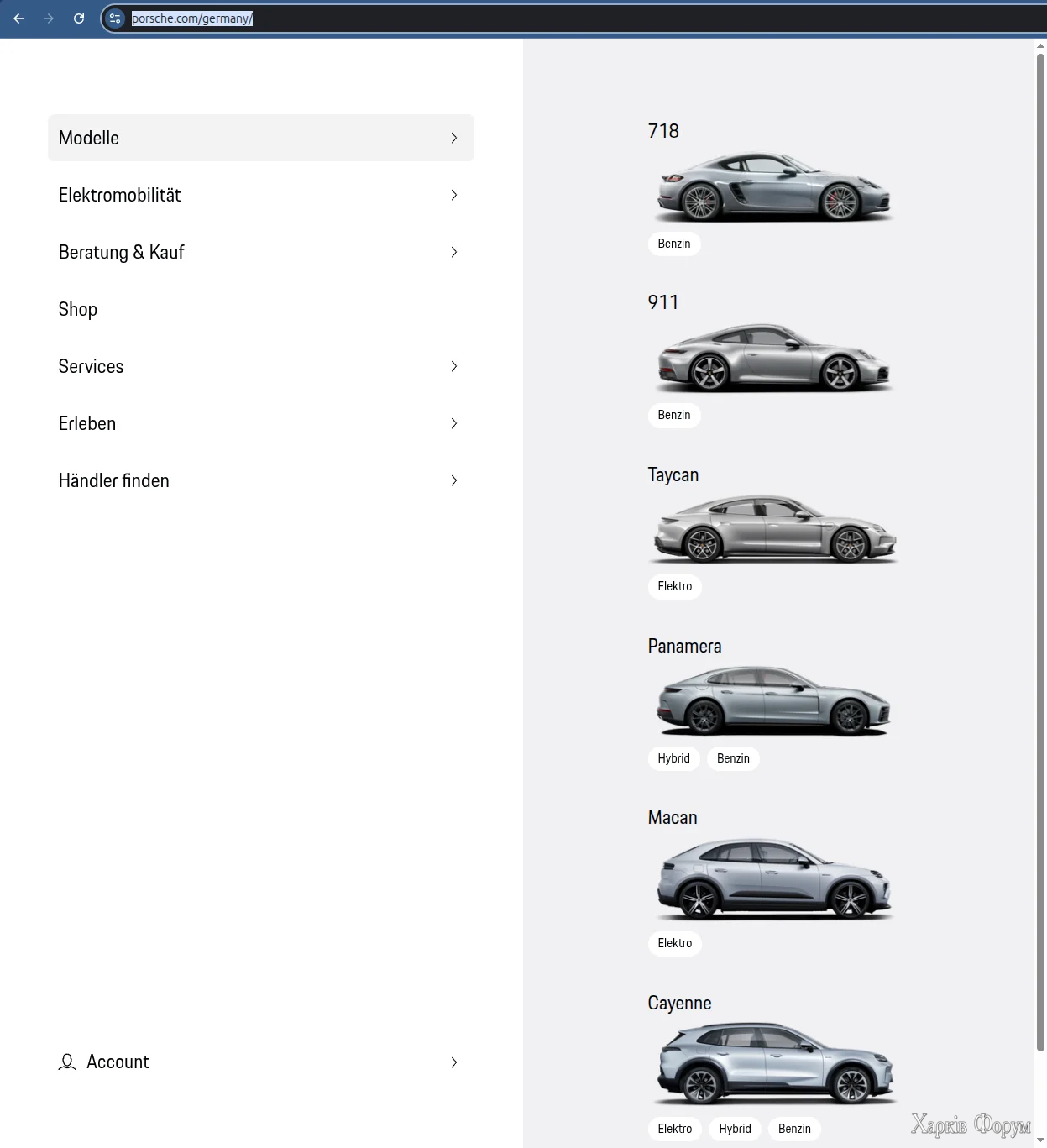This screenshot has height=1148, width=1047.
Task: Click the Account person icon
Action: pyautogui.click(x=67, y=1062)
